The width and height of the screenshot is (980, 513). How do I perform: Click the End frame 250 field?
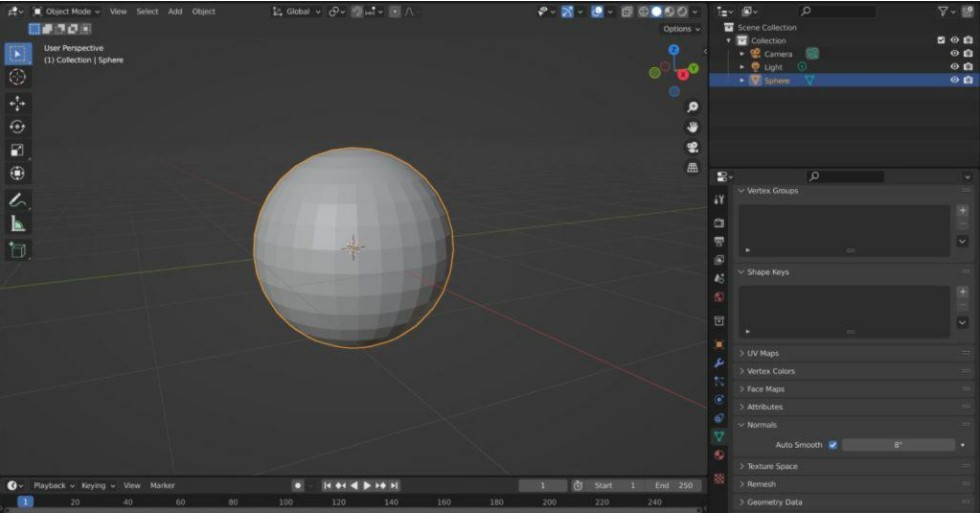[674, 486]
